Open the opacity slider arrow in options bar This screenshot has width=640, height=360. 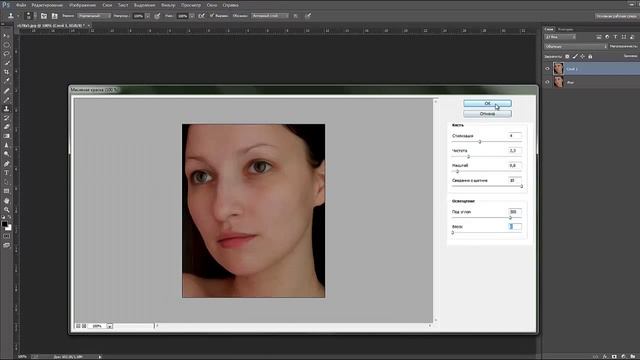(x=147, y=16)
